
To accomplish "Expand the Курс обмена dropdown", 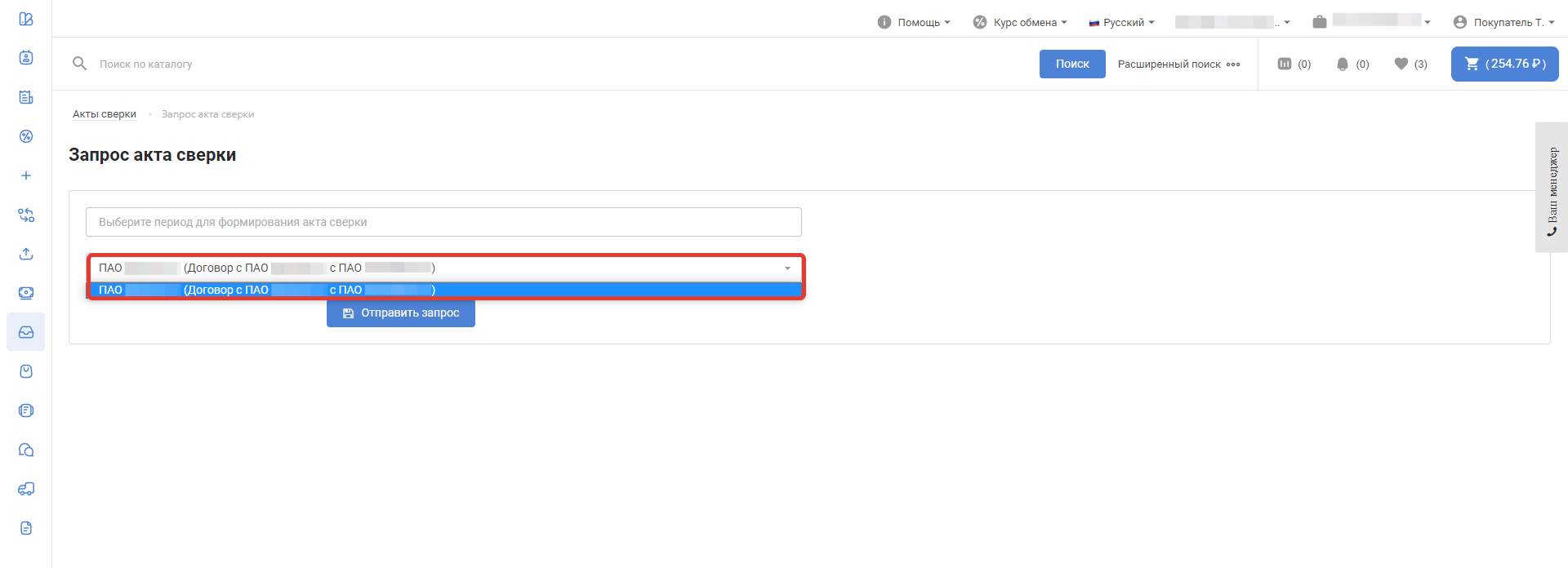I will tap(1020, 22).
